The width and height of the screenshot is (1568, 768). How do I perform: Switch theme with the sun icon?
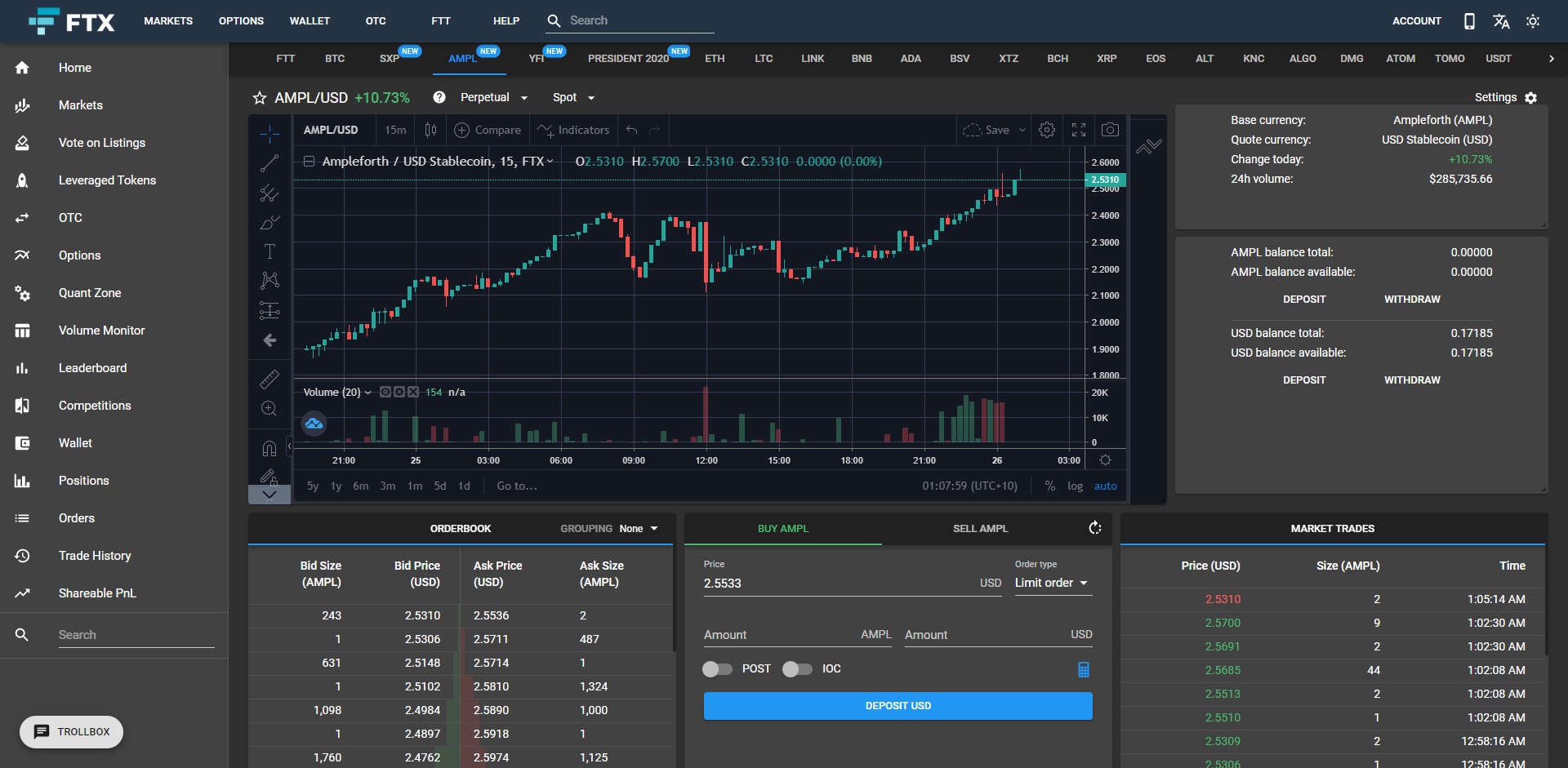point(1533,21)
